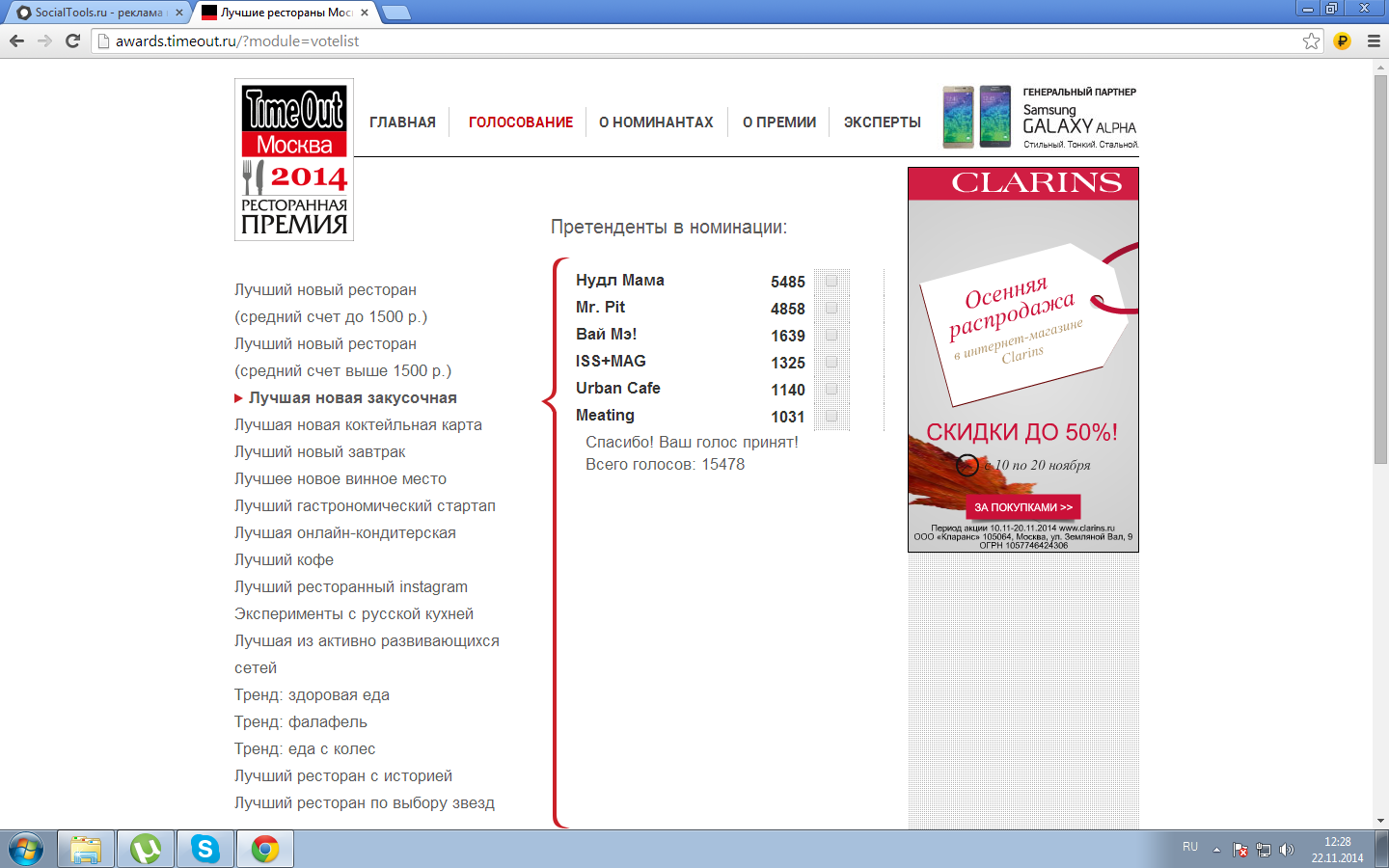Open Эксперименты с русской кухней
Viewport: 1389px width, 868px height.
[354, 613]
